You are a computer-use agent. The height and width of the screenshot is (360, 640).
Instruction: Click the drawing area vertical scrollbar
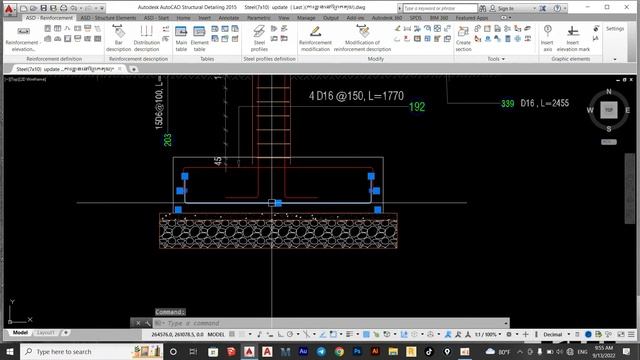[x=630, y=188]
